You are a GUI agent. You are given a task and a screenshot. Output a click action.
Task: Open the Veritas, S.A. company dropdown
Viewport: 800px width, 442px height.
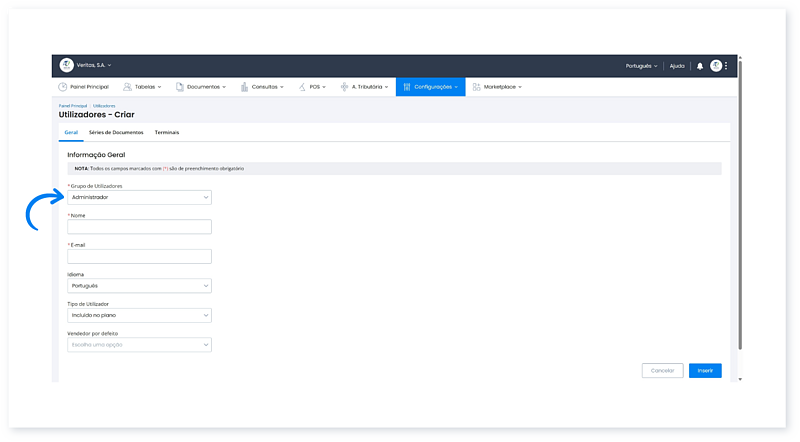click(x=94, y=65)
